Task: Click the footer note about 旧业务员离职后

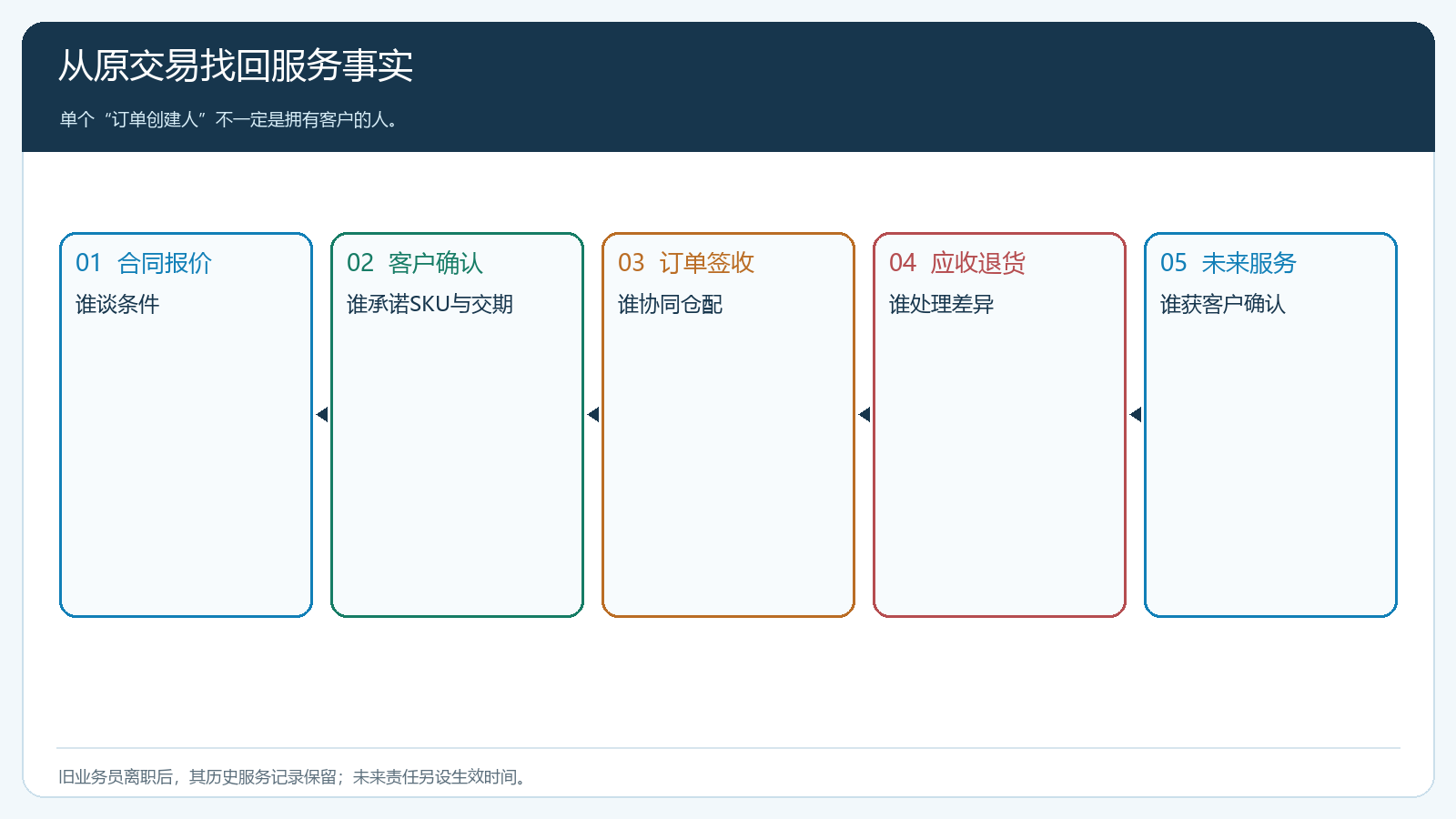Action: pos(293,776)
